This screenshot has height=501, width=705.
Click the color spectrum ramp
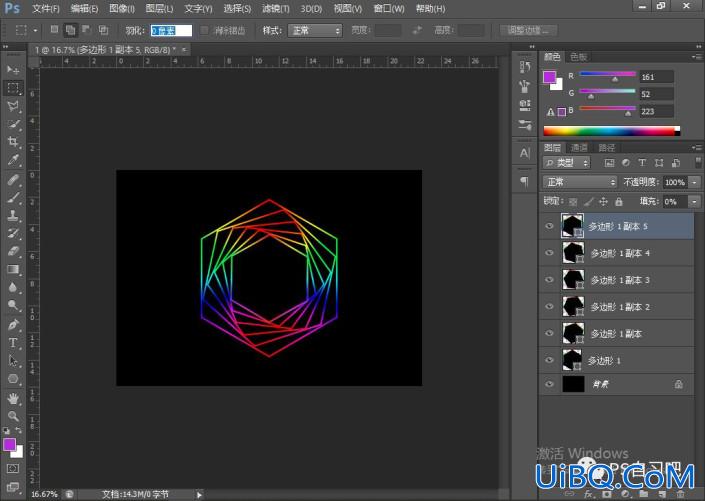[611, 131]
